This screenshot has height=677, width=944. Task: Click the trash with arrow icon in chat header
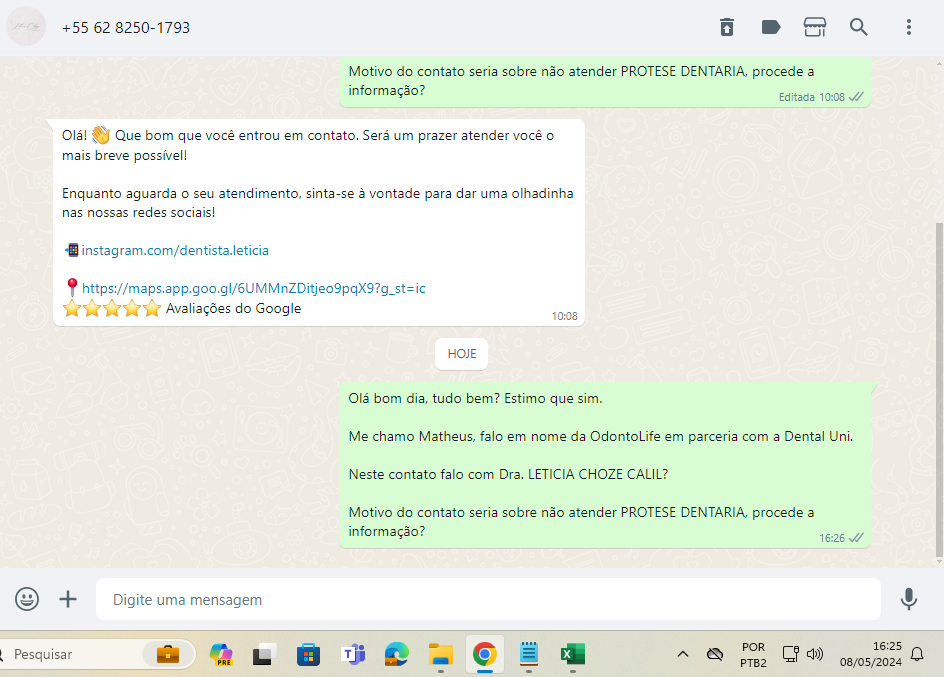(727, 27)
